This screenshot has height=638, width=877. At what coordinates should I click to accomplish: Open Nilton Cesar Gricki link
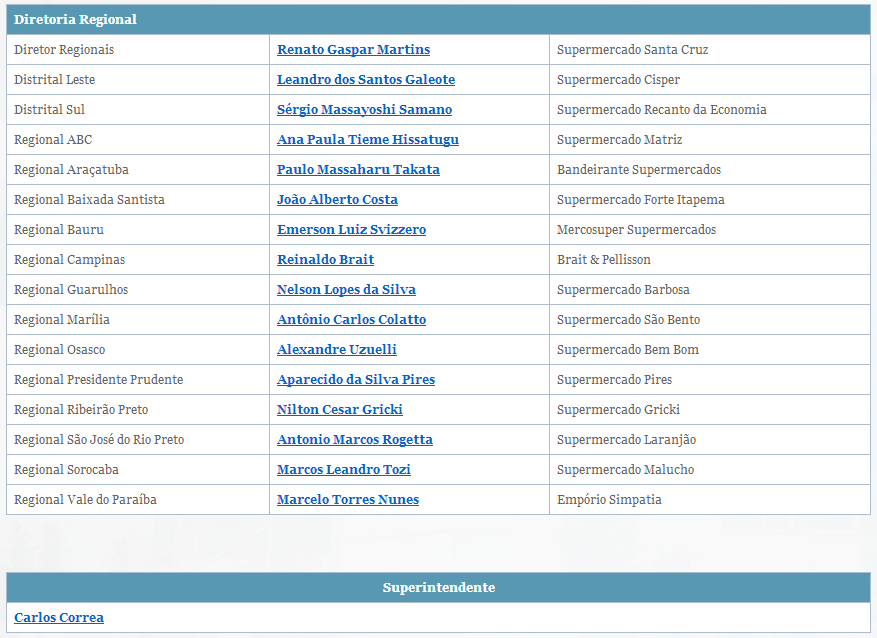click(x=340, y=410)
